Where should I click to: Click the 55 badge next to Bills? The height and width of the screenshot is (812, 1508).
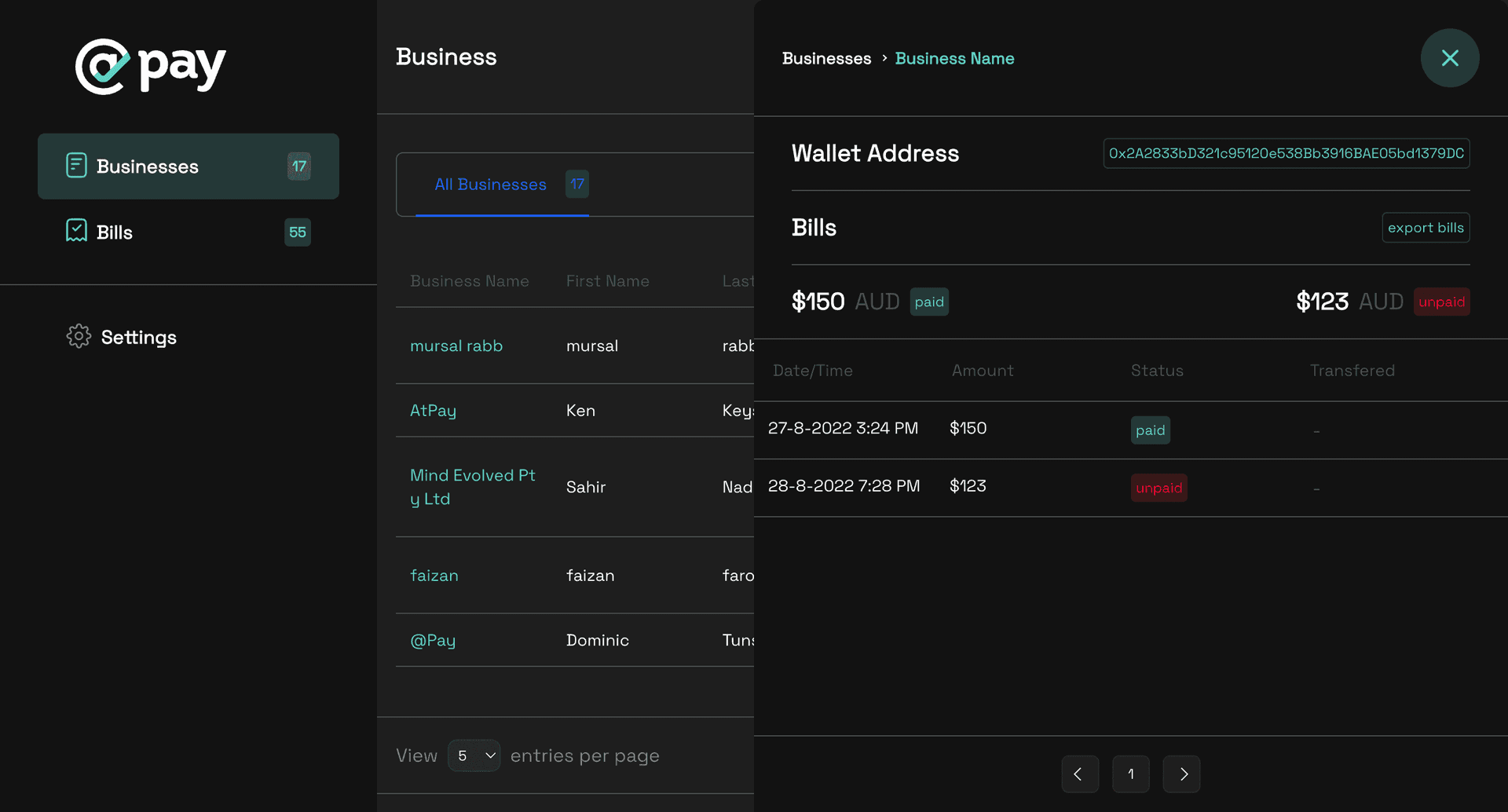point(298,232)
